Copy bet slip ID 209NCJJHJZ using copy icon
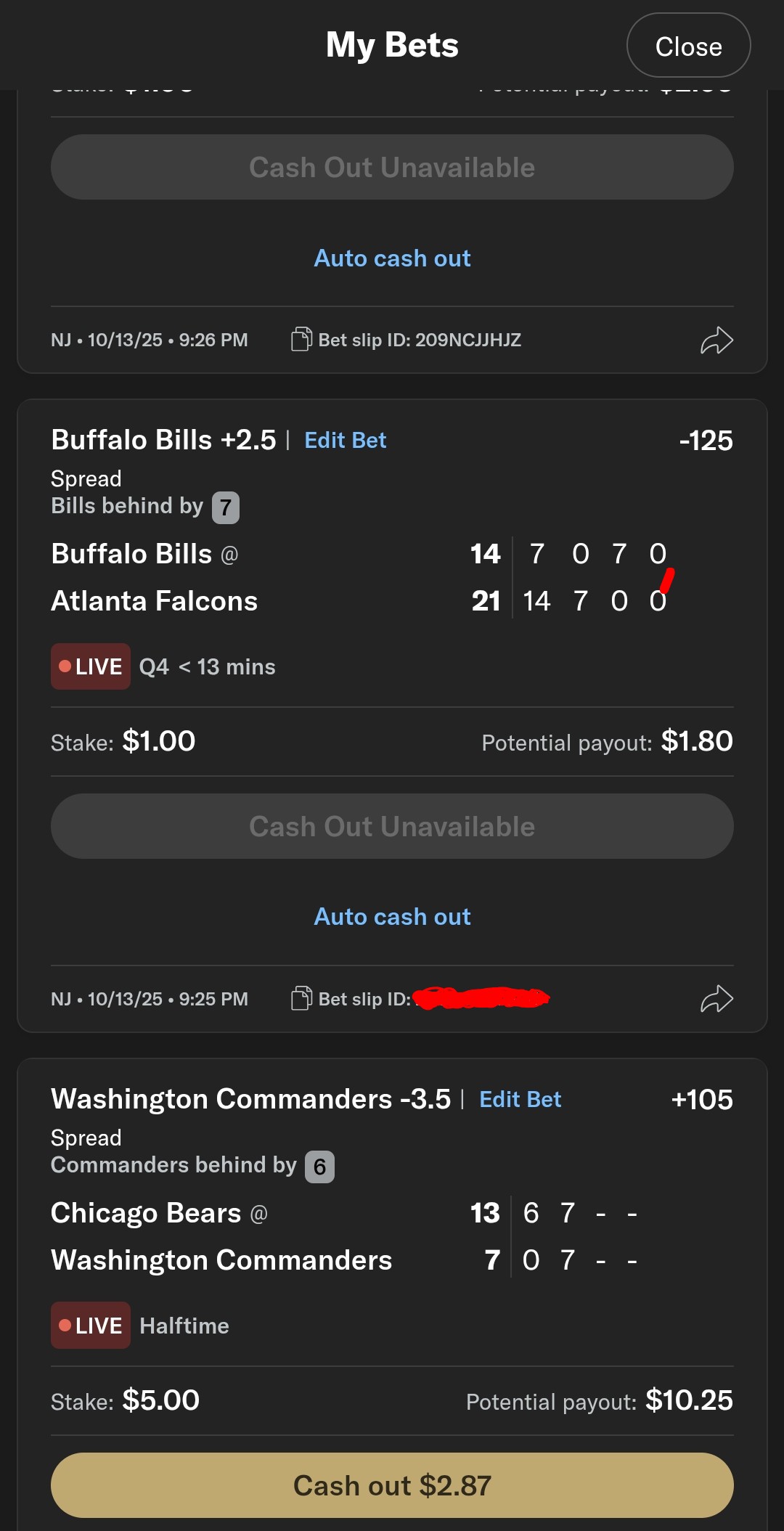784x1531 pixels. [x=301, y=340]
